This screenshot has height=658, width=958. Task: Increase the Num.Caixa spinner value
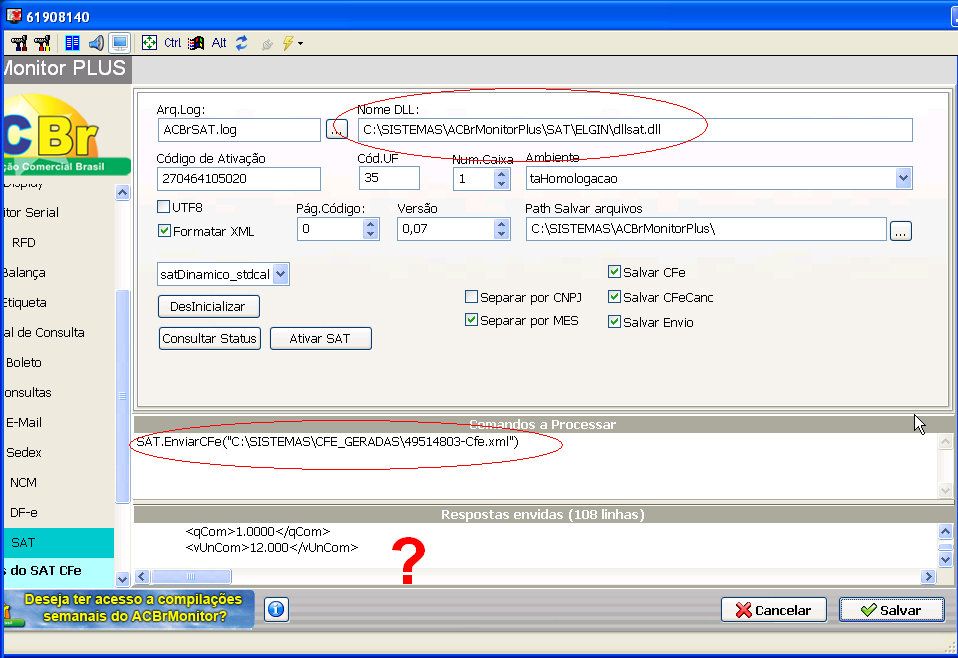(x=502, y=174)
